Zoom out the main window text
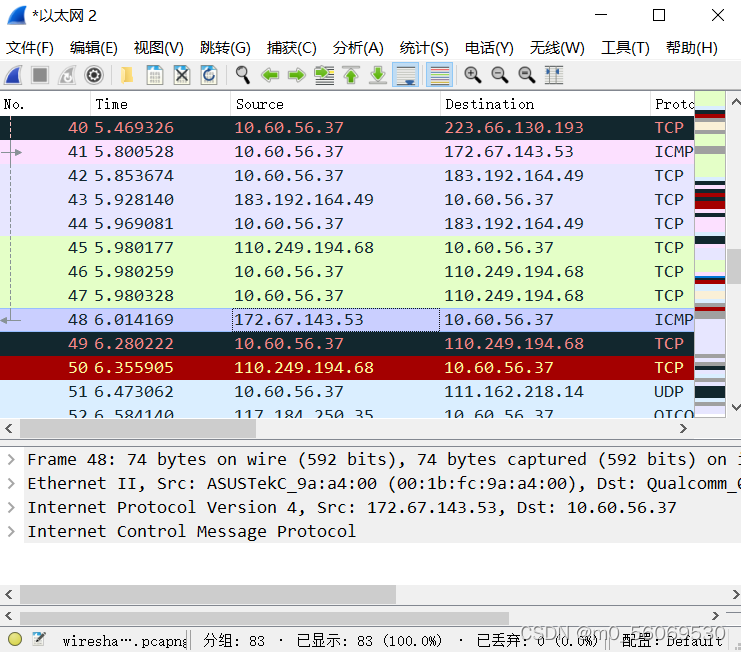Screen dimensions: 741x652 (x=500, y=75)
